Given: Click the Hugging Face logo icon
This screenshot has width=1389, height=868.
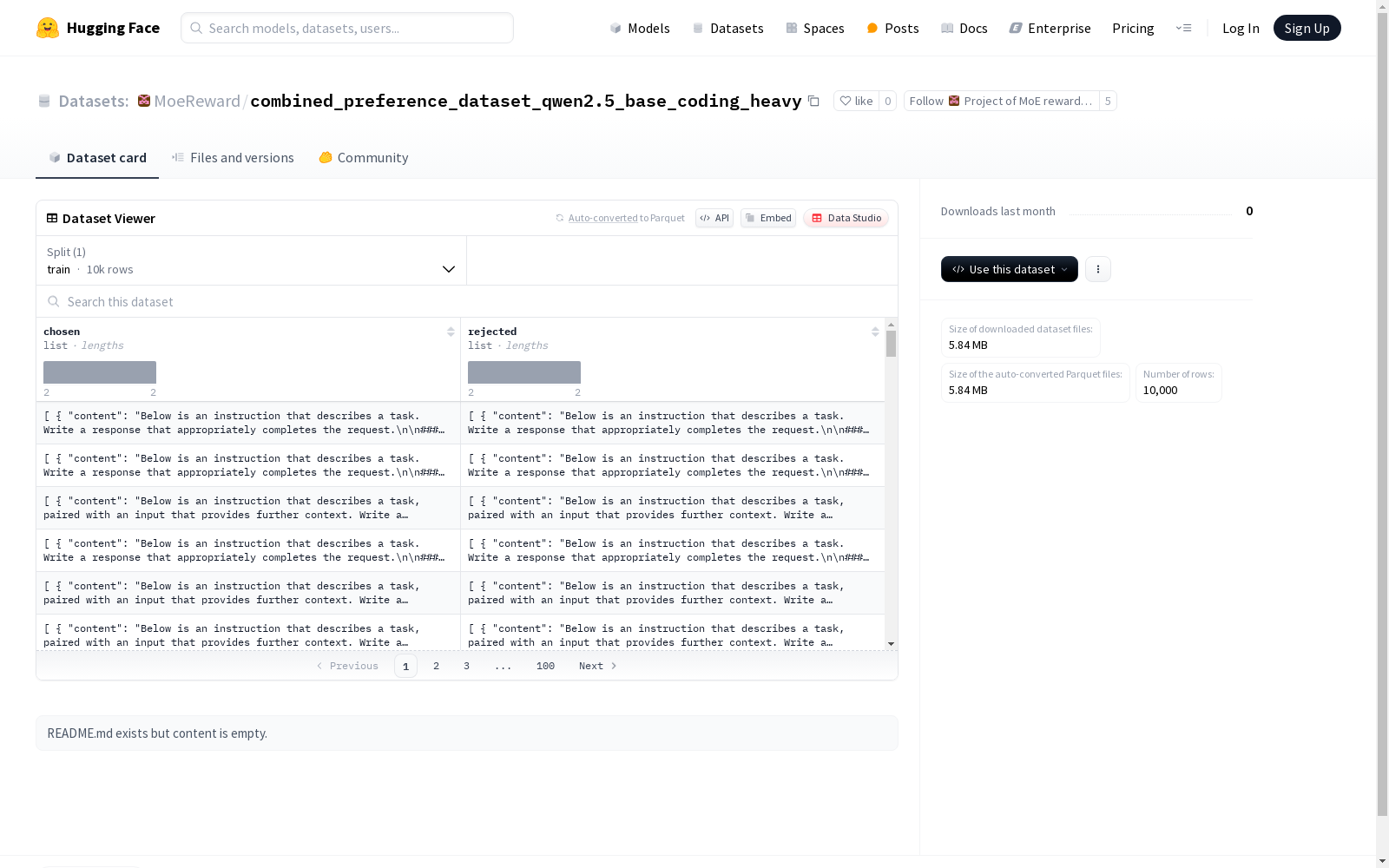Looking at the screenshot, I should [x=48, y=28].
